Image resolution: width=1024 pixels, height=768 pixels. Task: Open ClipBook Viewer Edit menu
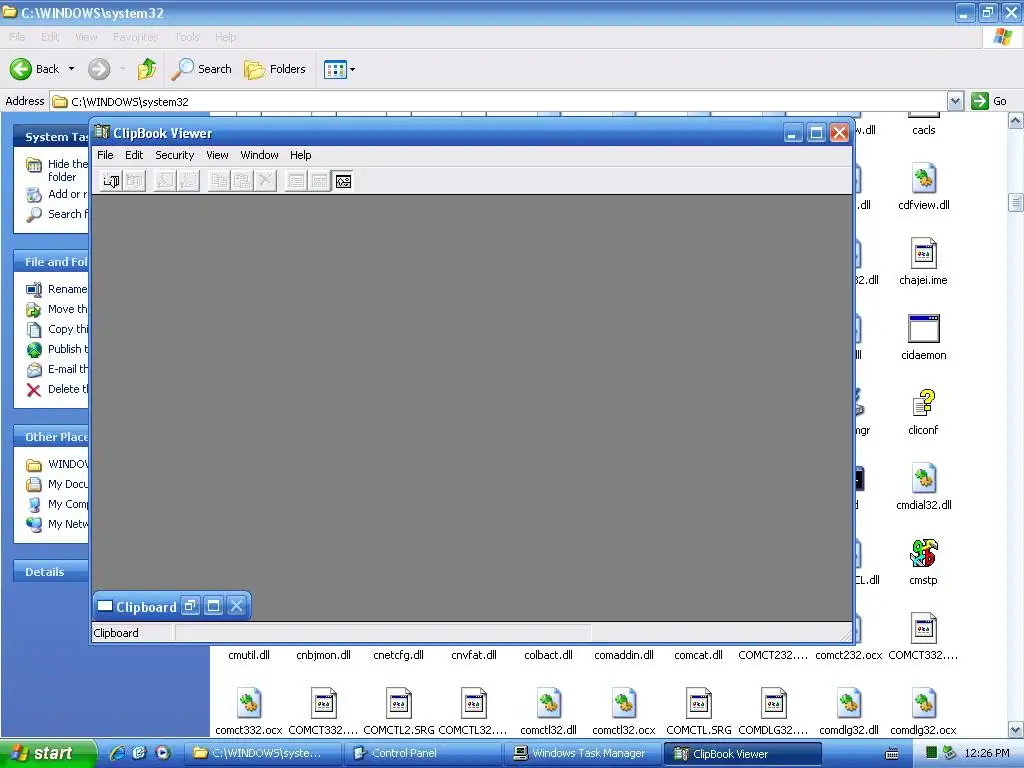[x=134, y=155]
